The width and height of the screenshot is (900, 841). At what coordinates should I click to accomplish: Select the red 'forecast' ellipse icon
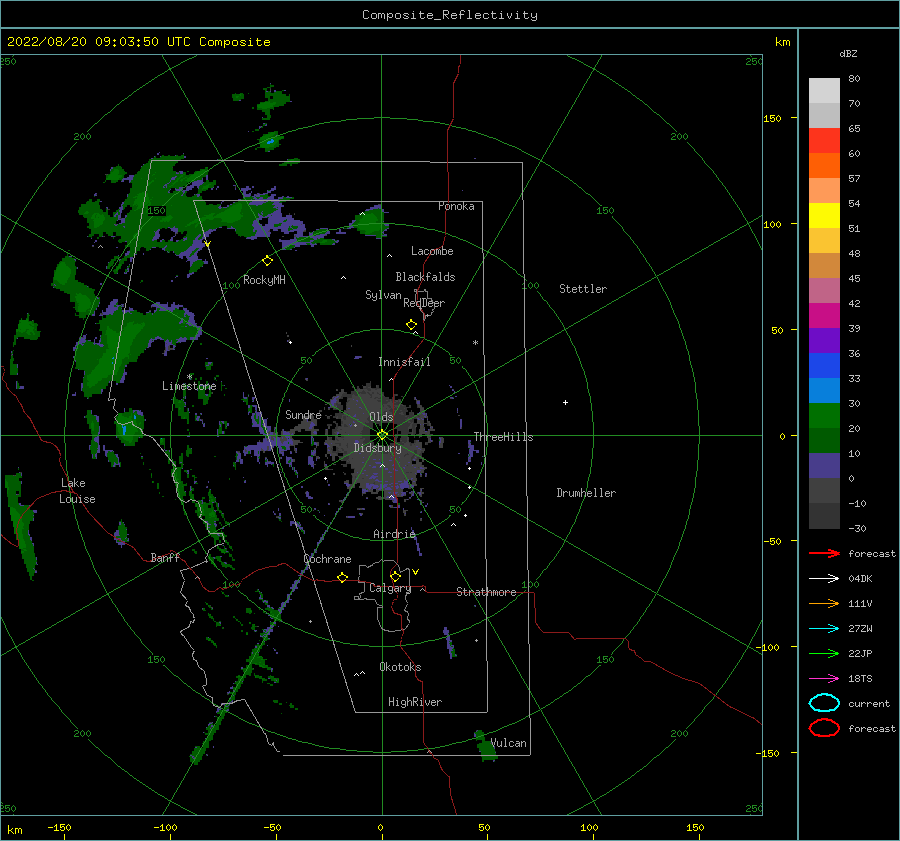click(x=824, y=728)
